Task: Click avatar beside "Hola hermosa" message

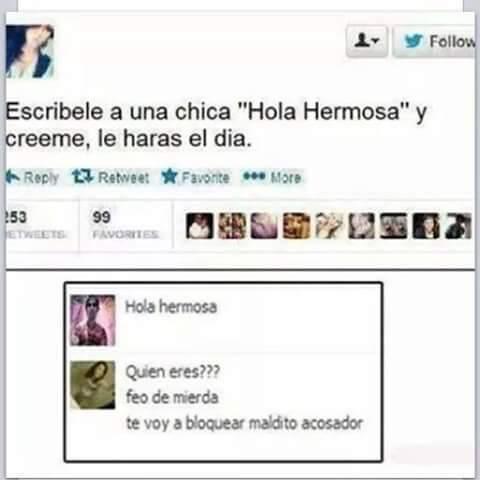Action: tap(93, 320)
